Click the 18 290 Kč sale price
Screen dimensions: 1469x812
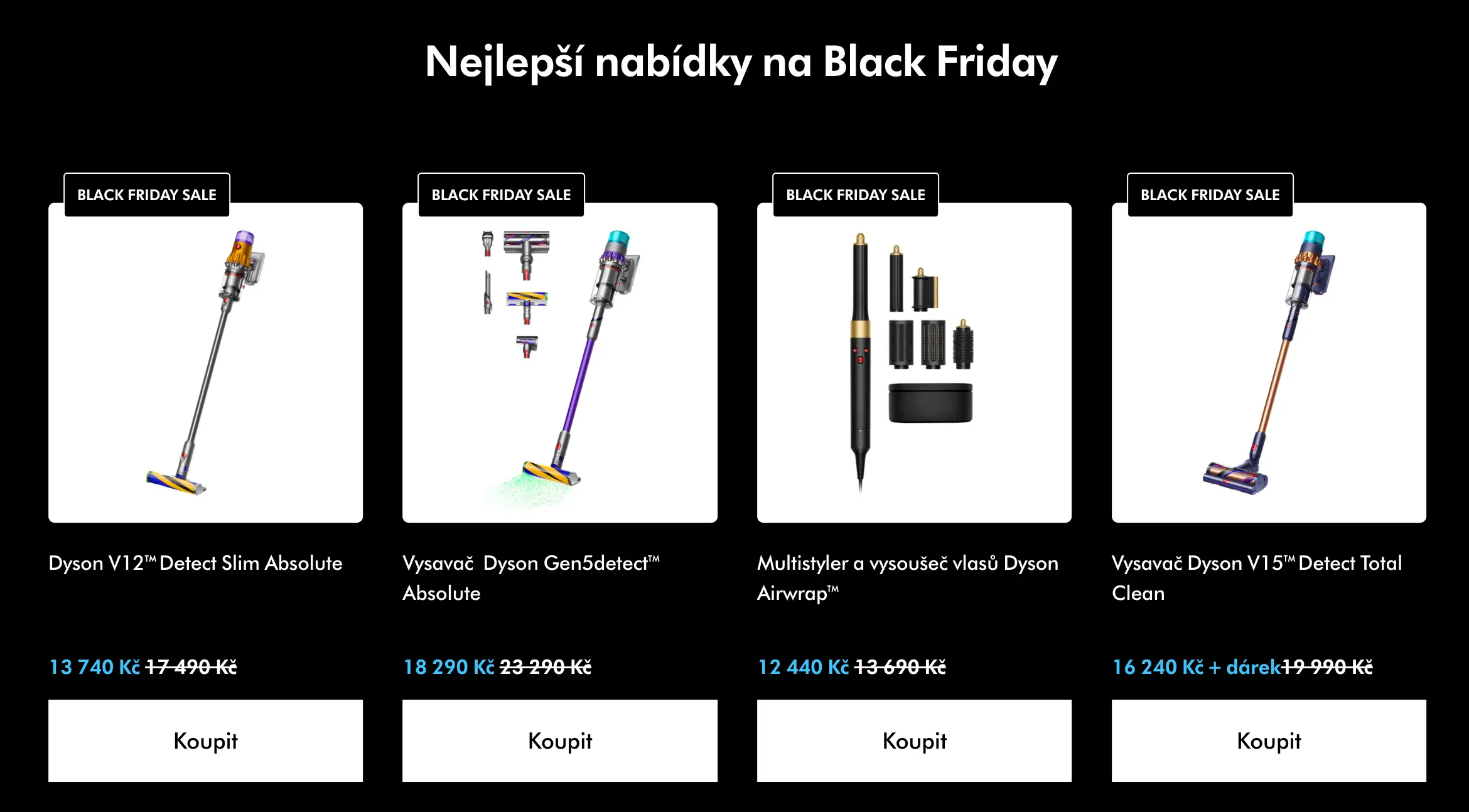[x=449, y=666]
